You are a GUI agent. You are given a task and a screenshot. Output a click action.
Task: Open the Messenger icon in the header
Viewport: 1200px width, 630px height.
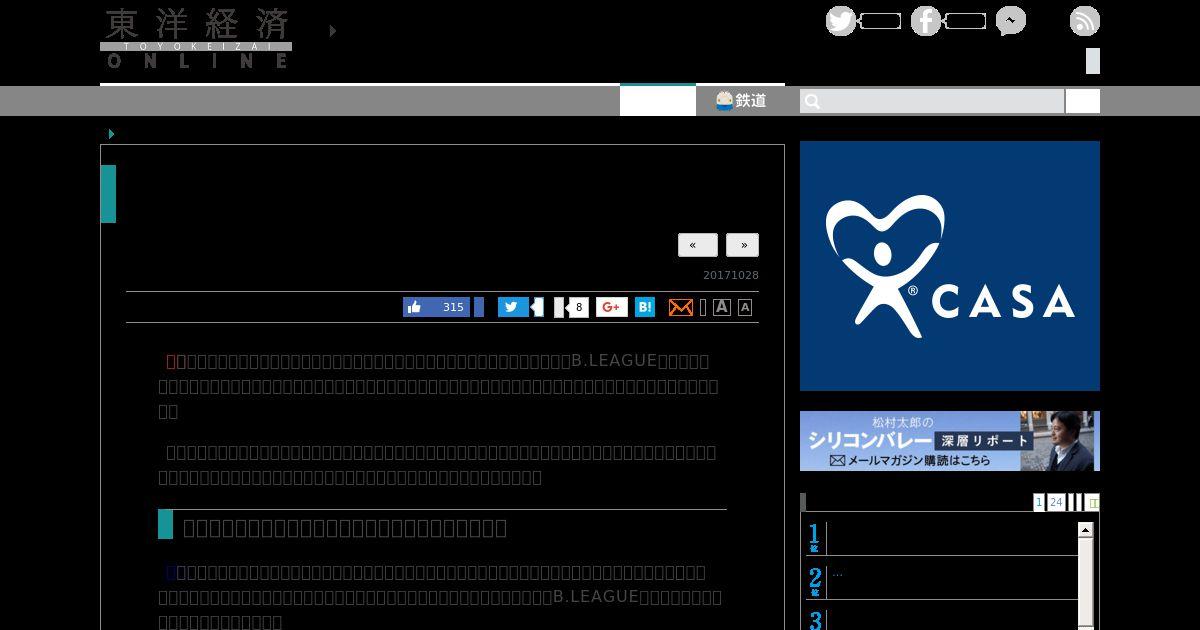pos(1011,21)
